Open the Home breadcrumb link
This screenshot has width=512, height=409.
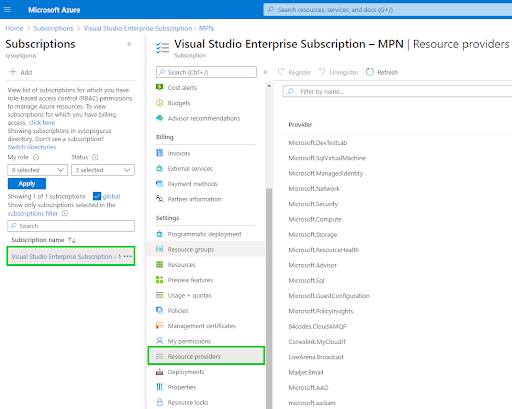tap(14, 28)
